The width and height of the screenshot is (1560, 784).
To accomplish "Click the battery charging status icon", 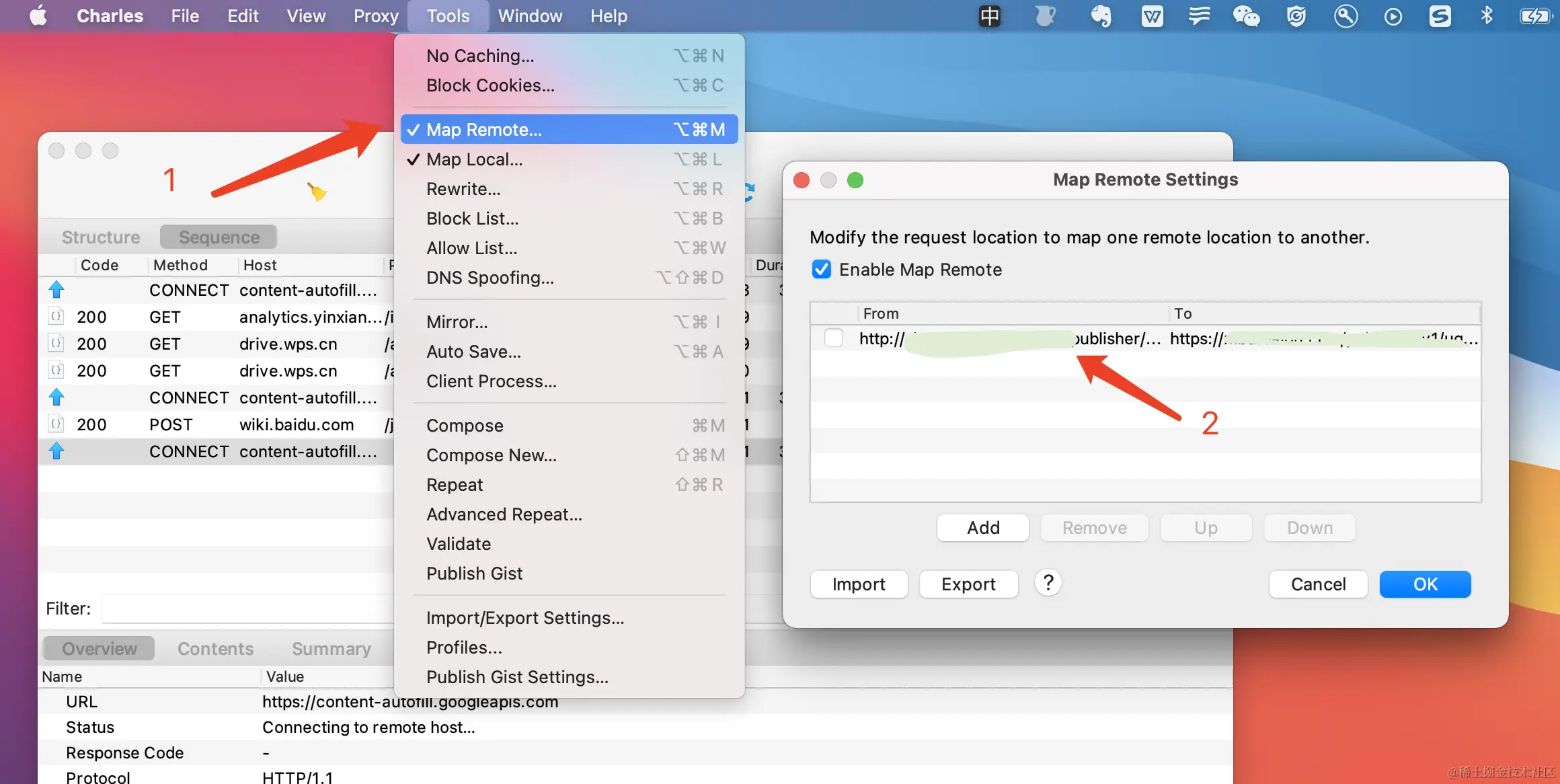I will coord(1534,16).
